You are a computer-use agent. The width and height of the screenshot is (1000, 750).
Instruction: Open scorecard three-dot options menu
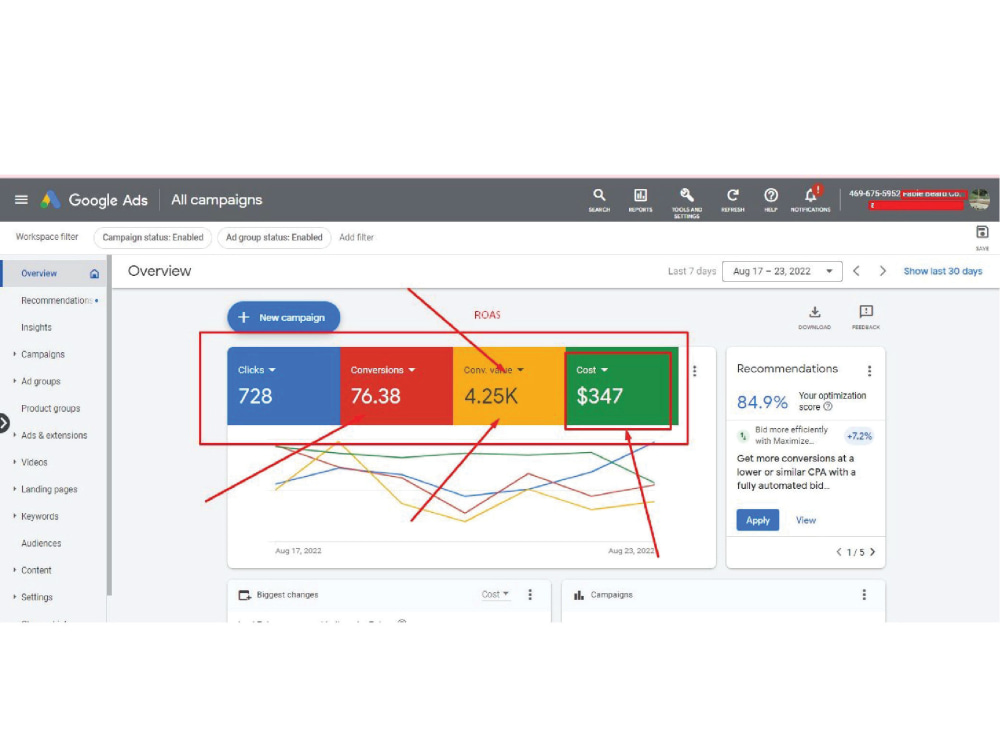click(695, 371)
